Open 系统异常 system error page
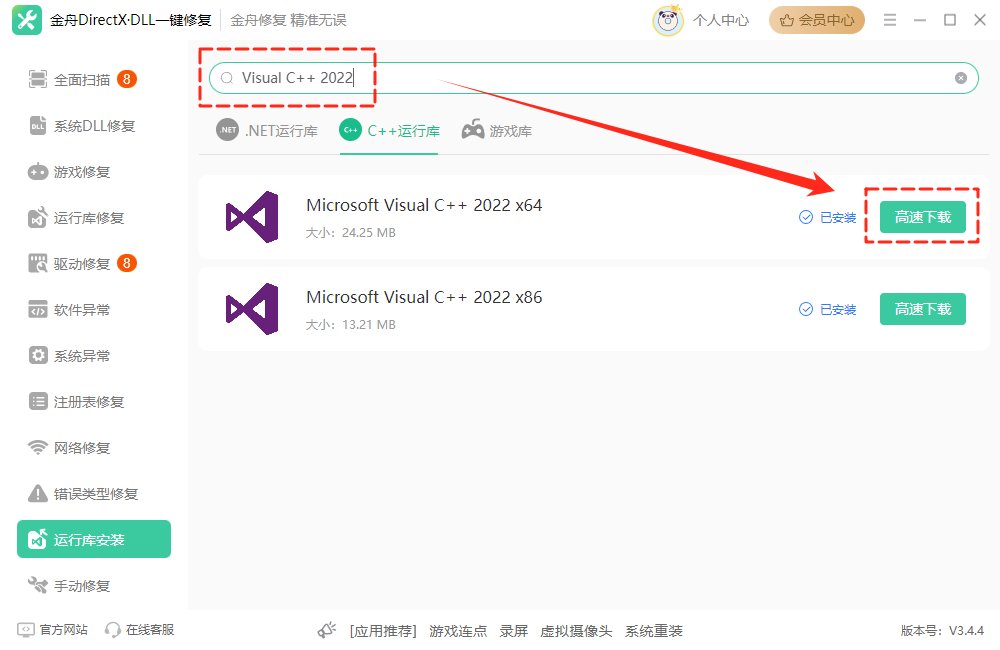The image size is (1000, 650). 69,355
